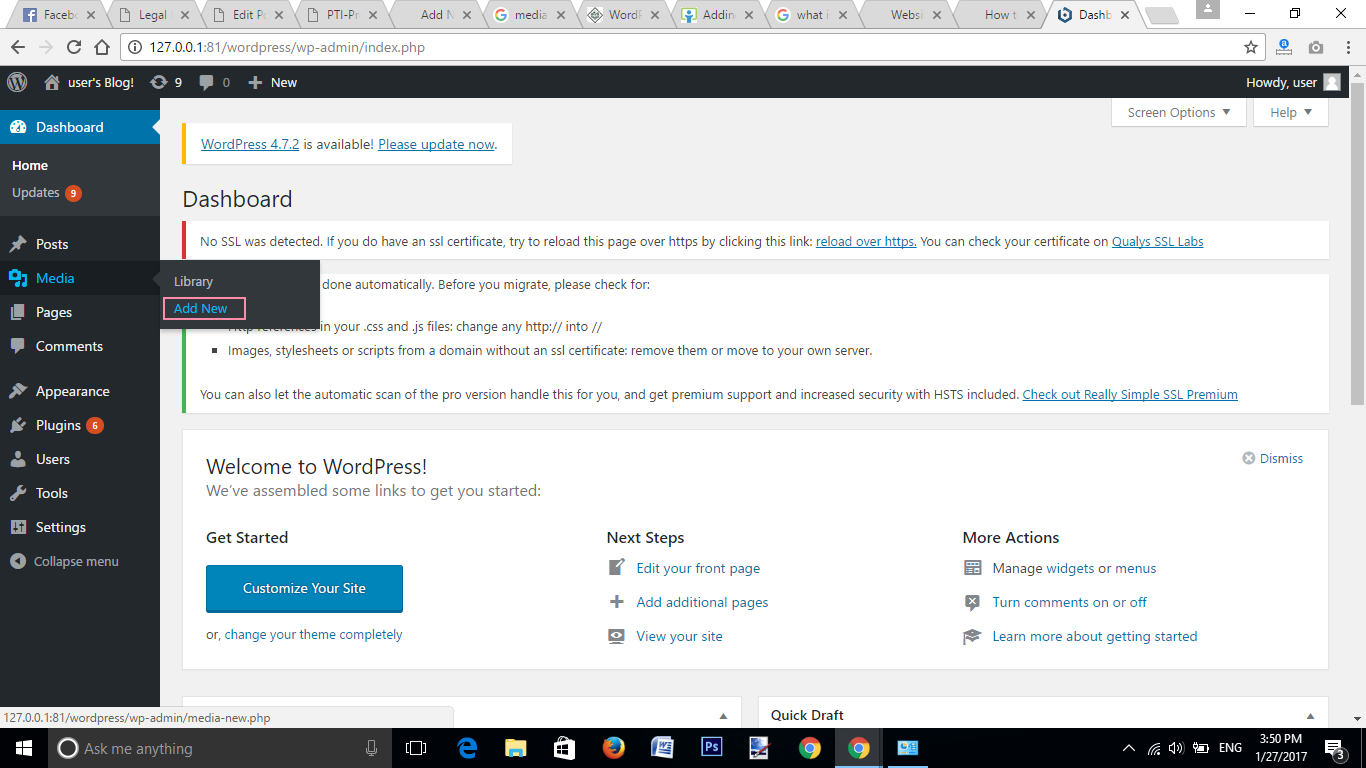The image size is (1366, 768).
Task: Switch to the Facebook browser tab
Action: tap(55, 14)
